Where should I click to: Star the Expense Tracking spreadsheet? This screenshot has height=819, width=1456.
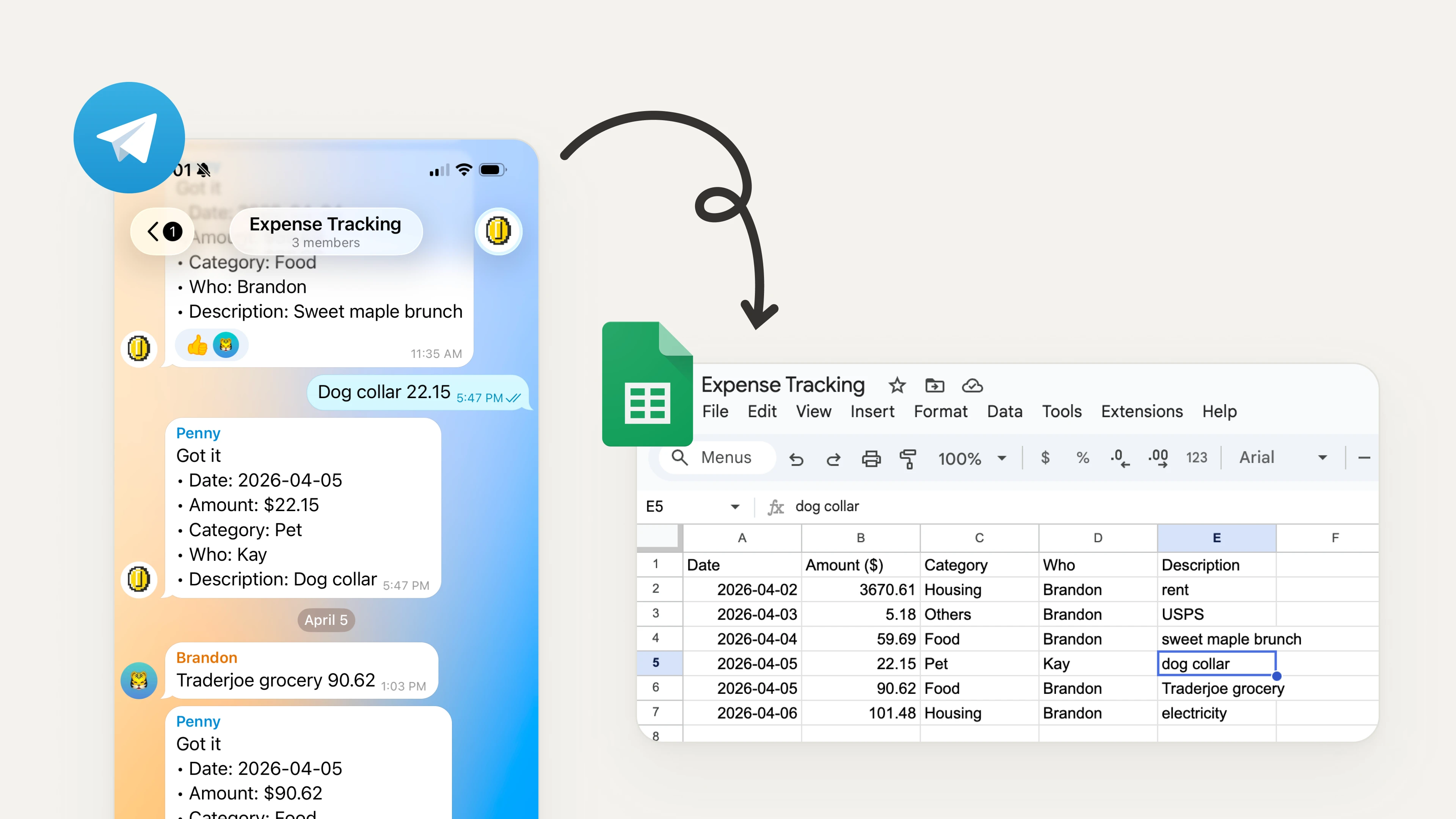click(897, 386)
